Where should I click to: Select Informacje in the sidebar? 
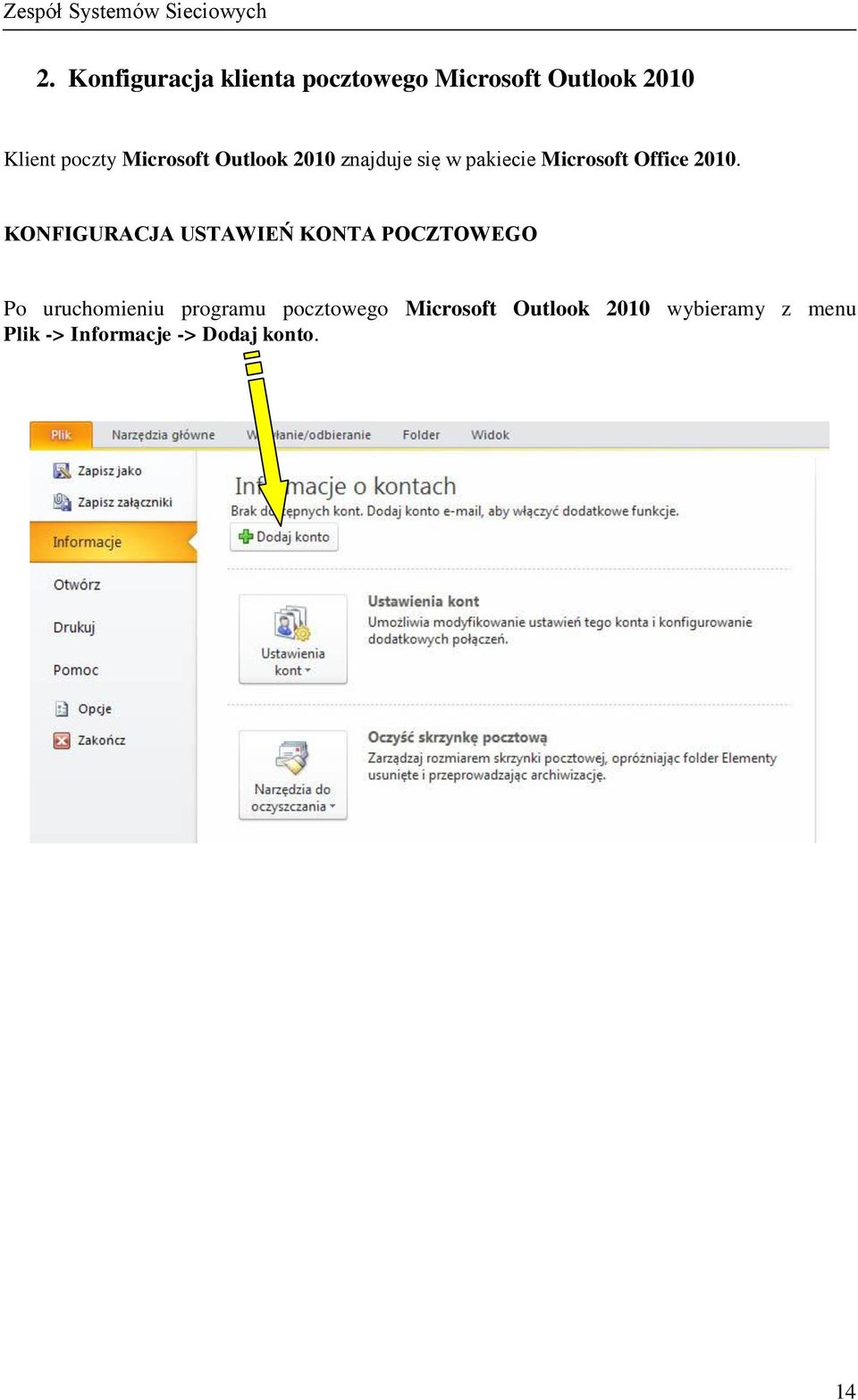(113, 542)
